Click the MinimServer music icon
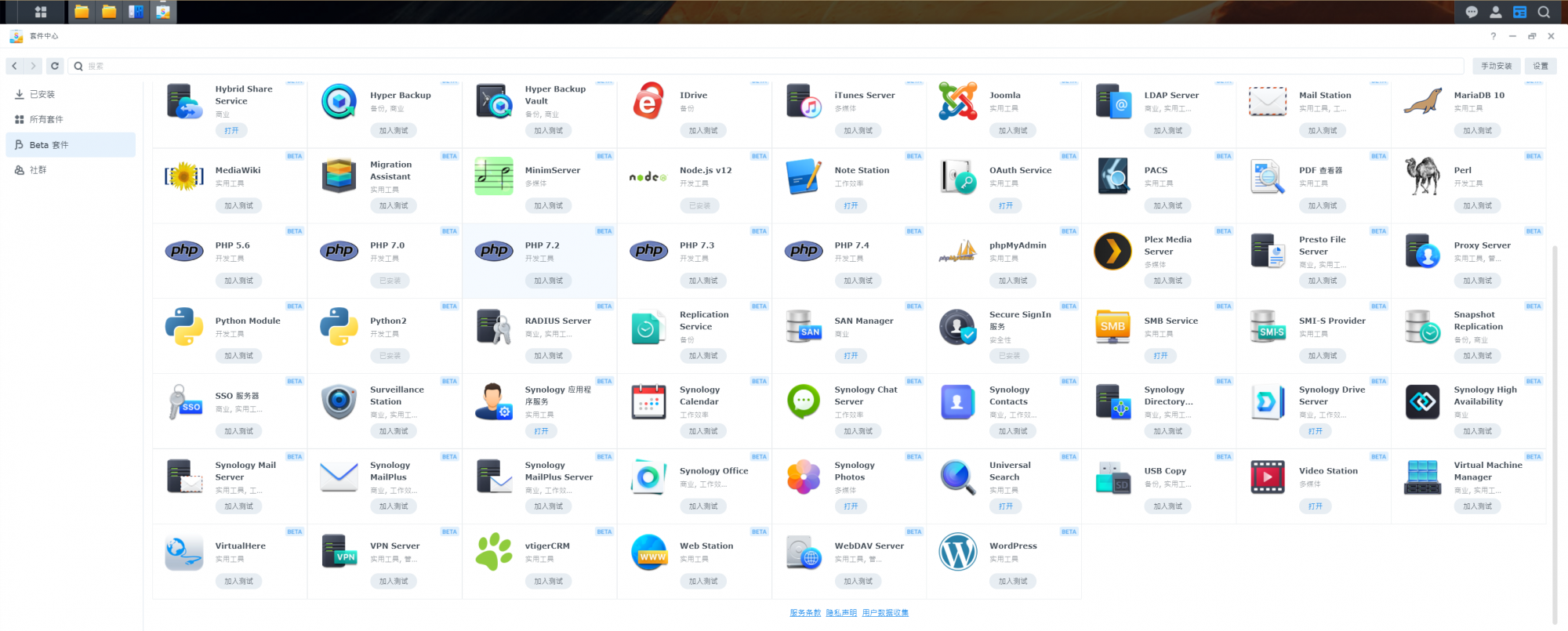The width and height of the screenshot is (1568, 631). [x=494, y=176]
